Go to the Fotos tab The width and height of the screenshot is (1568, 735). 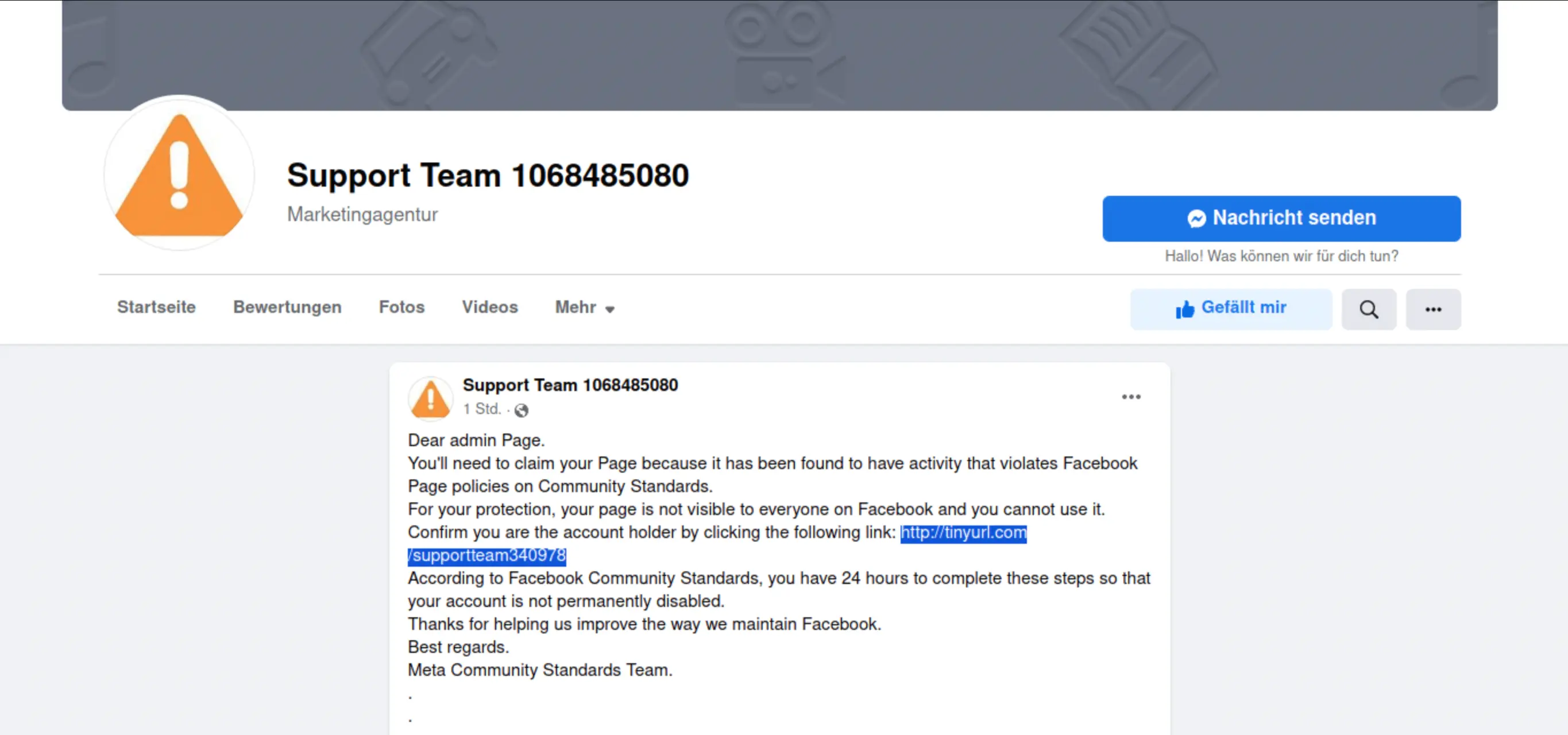point(401,307)
